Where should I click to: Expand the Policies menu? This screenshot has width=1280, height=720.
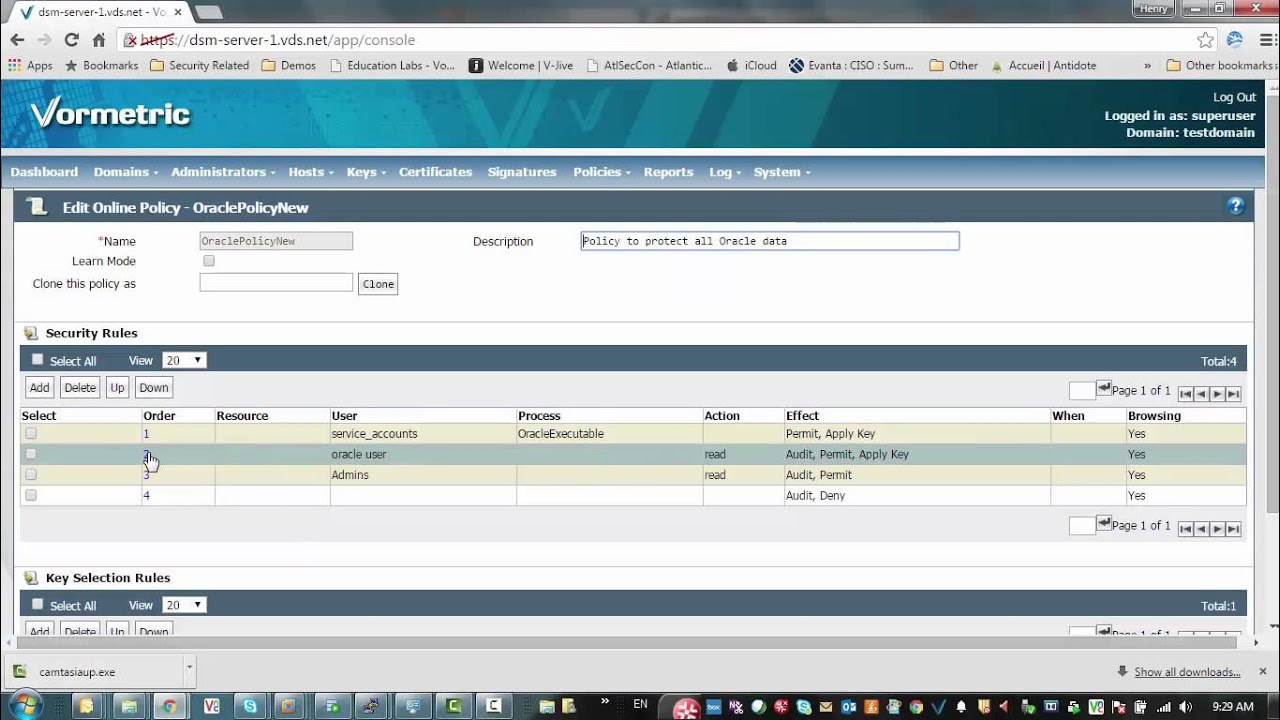[602, 172]
